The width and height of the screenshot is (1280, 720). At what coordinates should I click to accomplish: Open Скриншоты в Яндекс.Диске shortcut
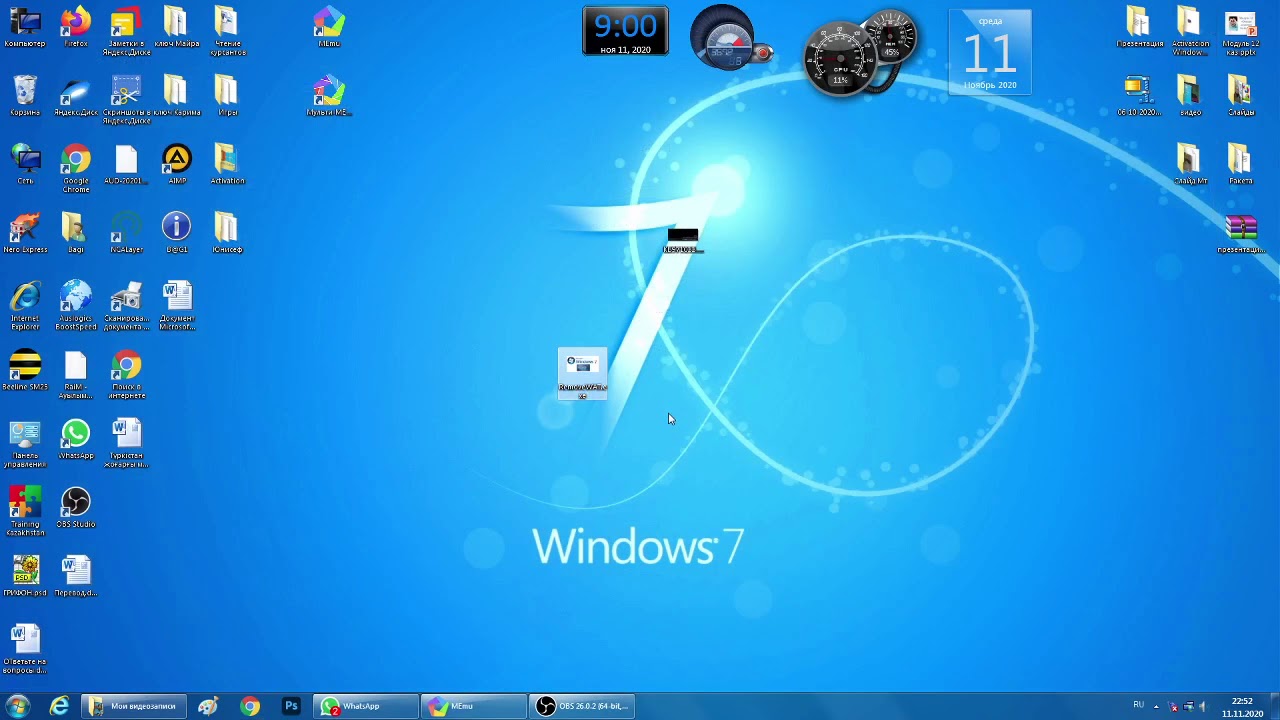[126, 99]
